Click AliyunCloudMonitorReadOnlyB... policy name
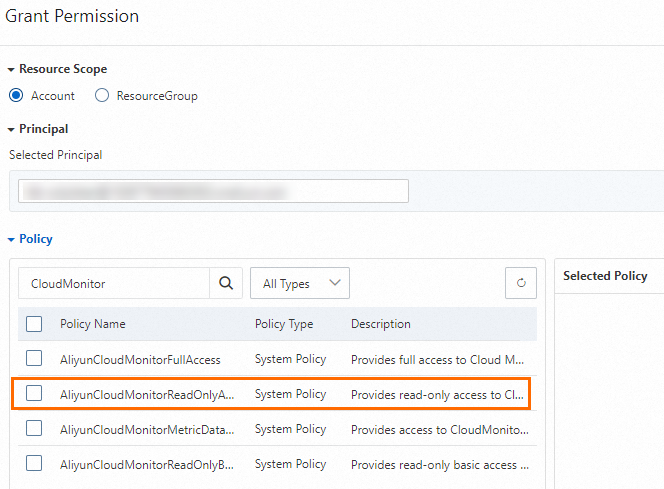This screenshot has width=664, height=489. 147,465
